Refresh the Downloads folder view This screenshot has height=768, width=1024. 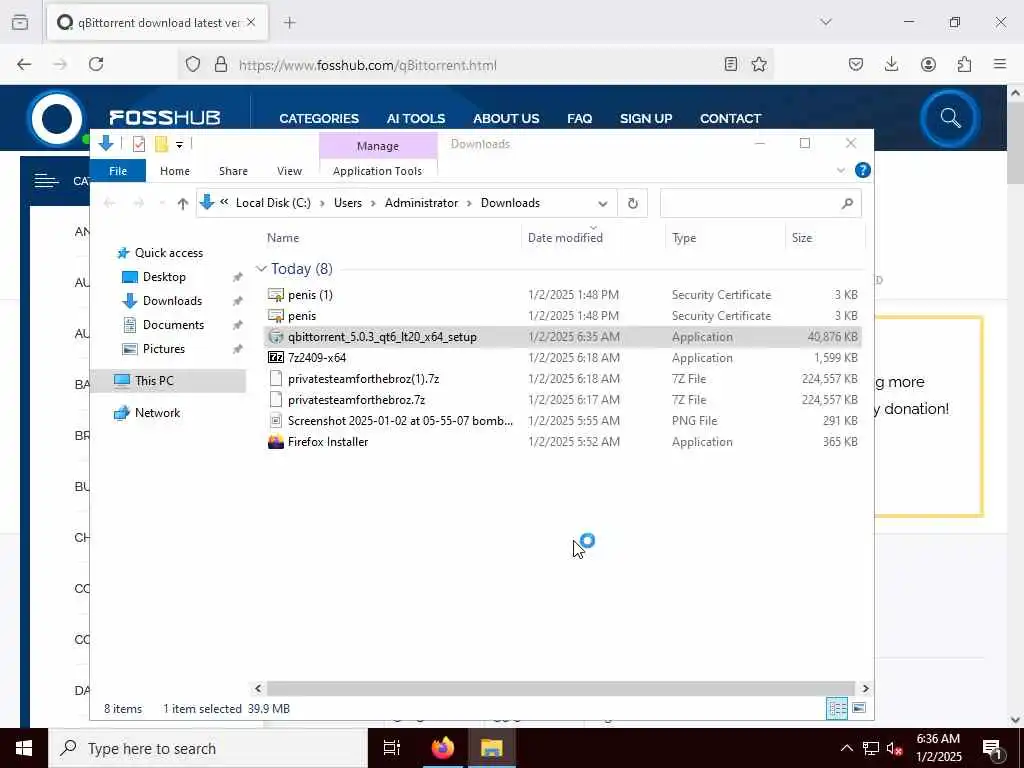[633, 204]
